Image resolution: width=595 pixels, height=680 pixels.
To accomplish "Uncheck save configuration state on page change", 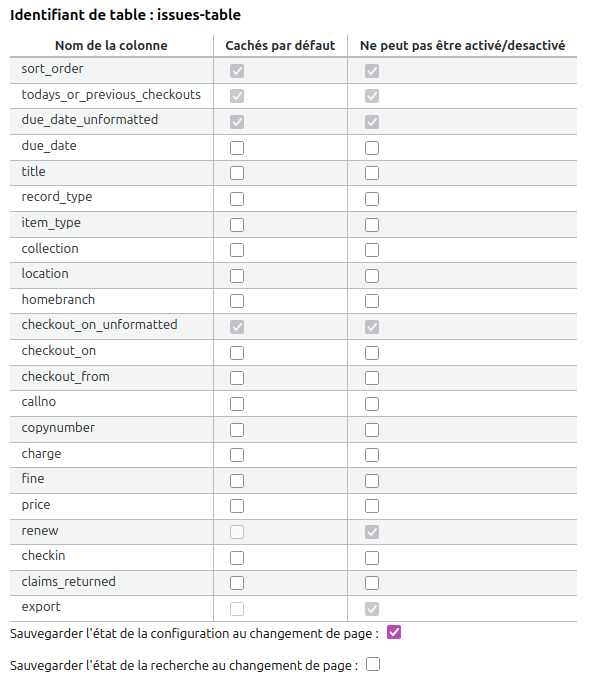I will [394, 632].
